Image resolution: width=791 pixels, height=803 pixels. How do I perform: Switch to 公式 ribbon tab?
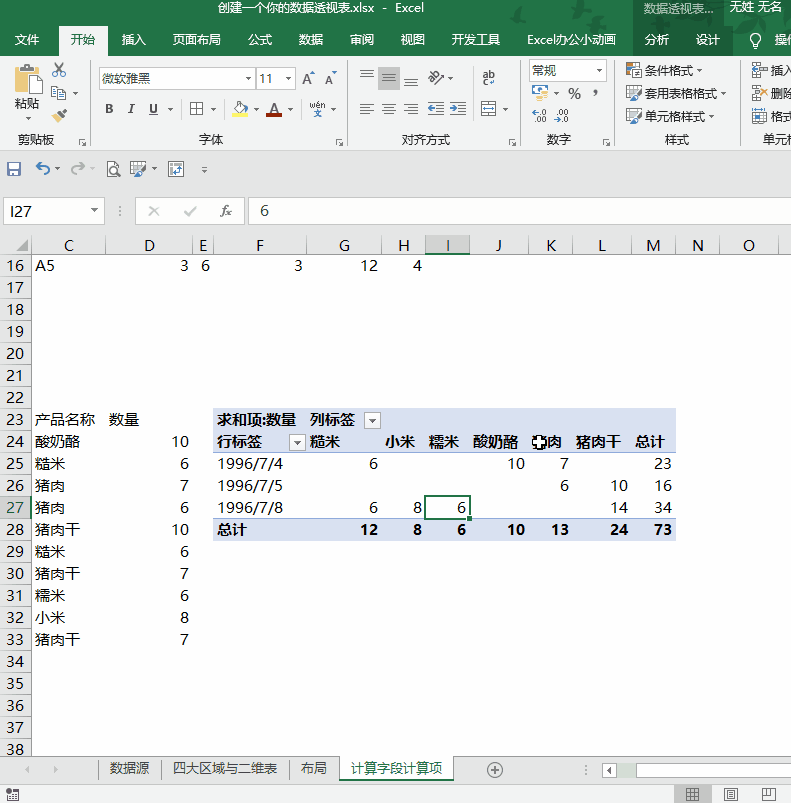(x=260, y=40)
